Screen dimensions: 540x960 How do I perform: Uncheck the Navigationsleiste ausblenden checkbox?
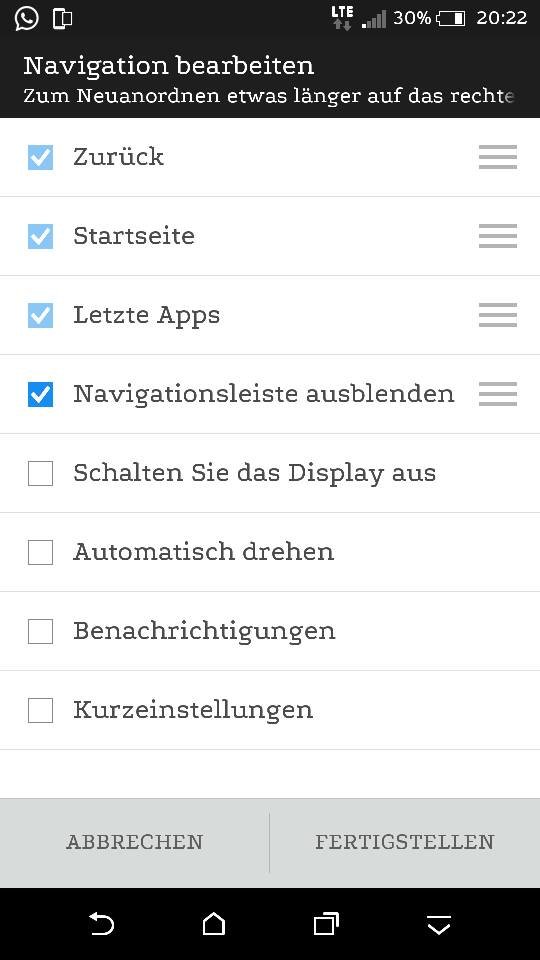(x=40, y=394)
